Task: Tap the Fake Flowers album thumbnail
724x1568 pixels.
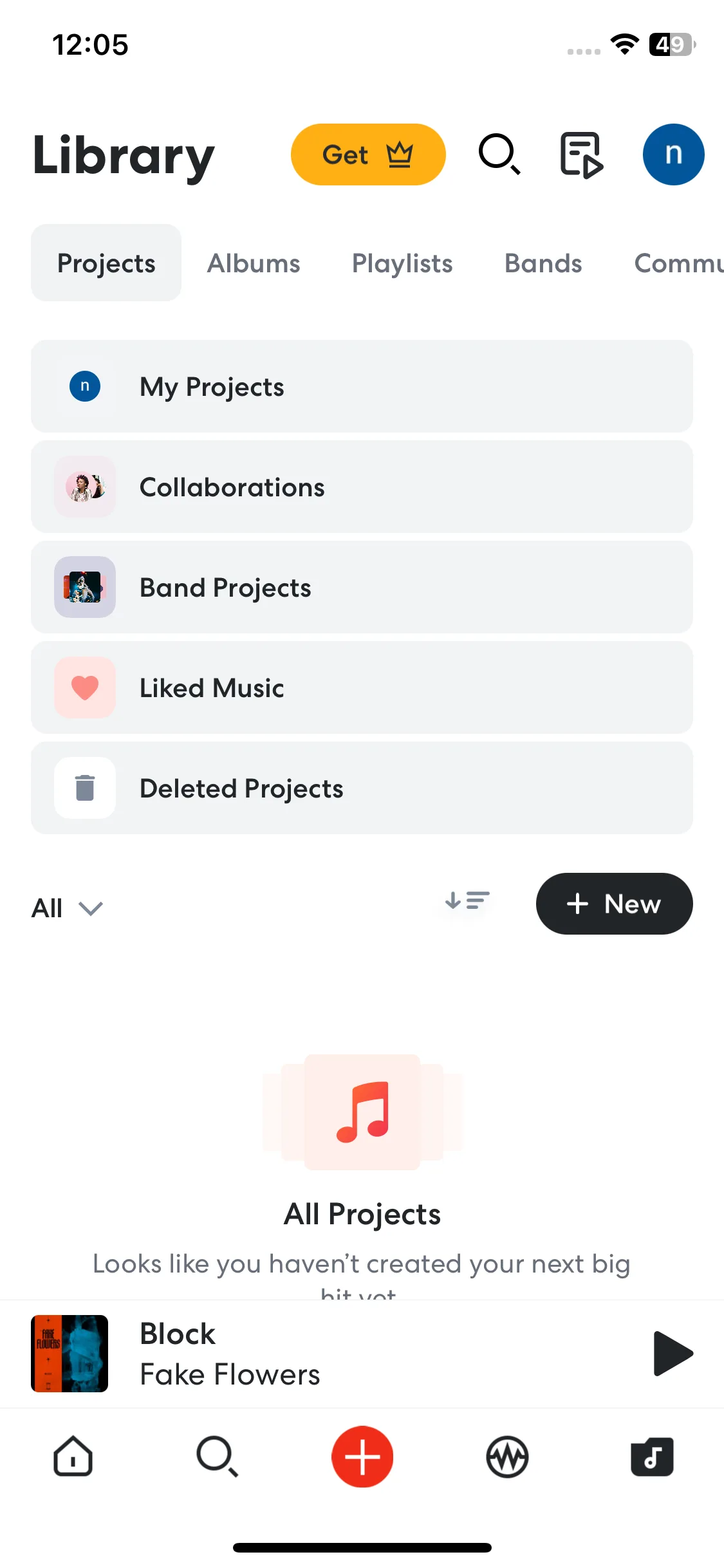Action: [70, 1353]
